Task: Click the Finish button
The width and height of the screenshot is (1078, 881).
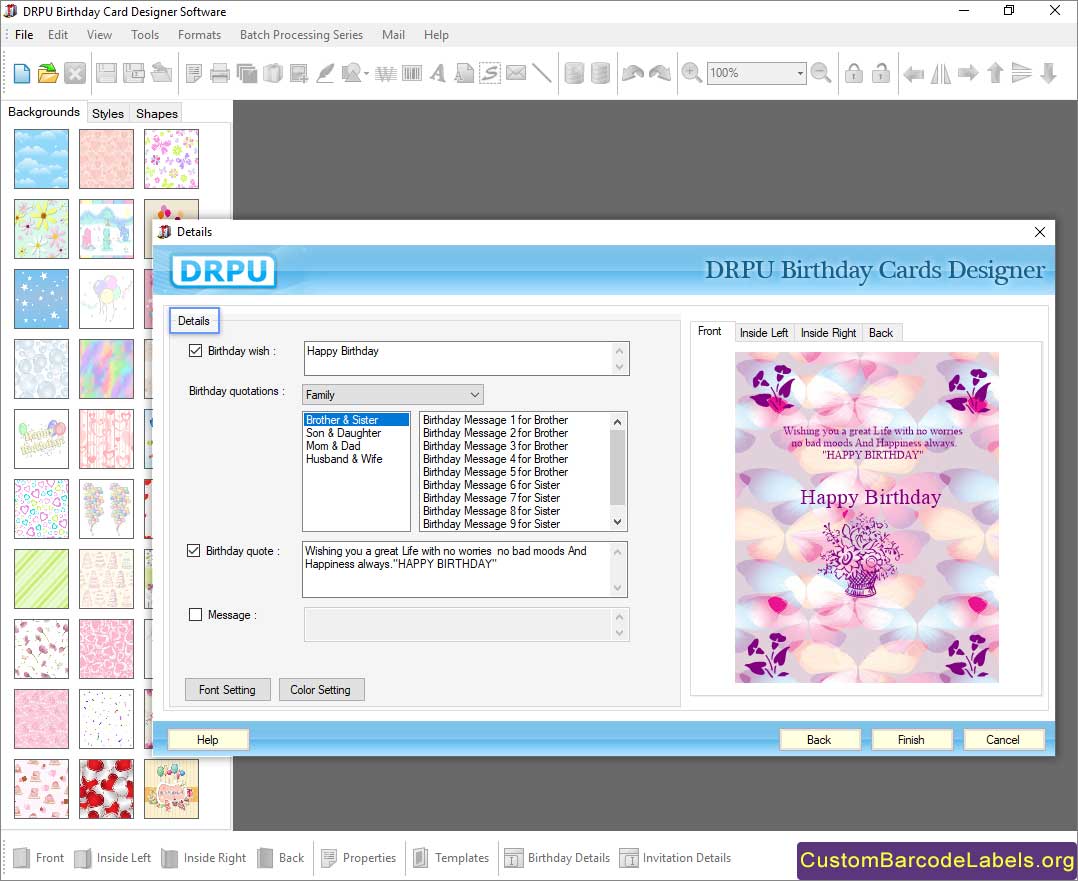Action: point(911,740)
